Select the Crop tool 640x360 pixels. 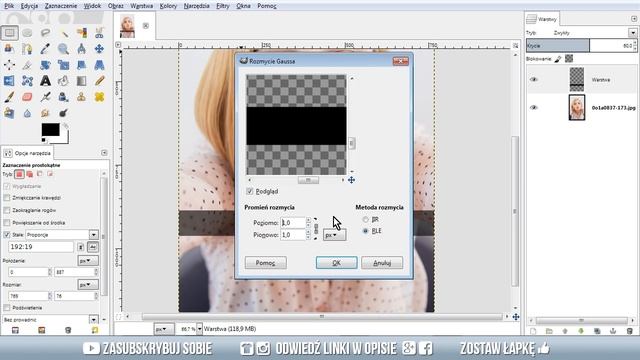coord(27,65)
